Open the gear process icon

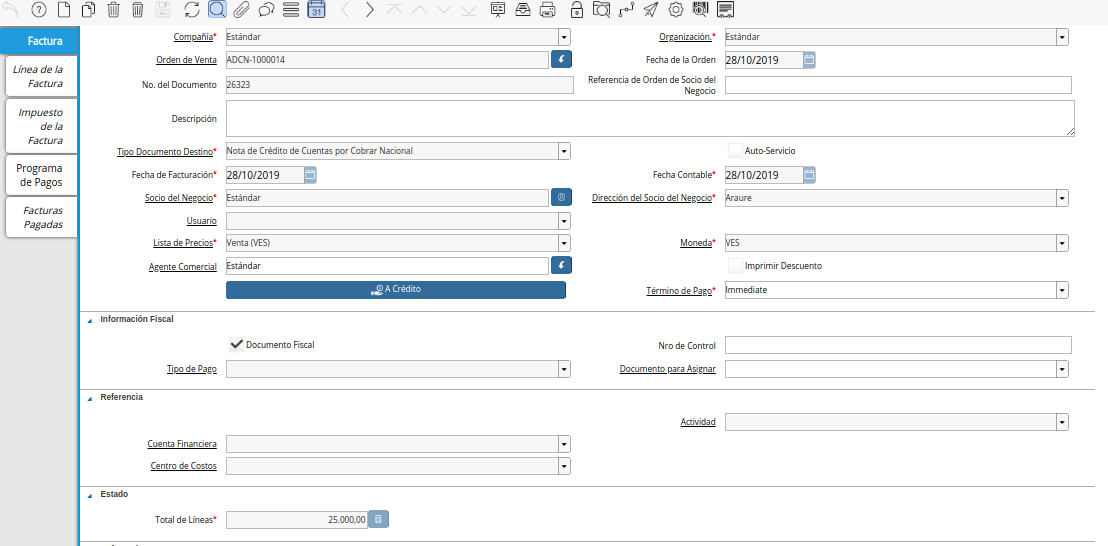coord(676,10)
